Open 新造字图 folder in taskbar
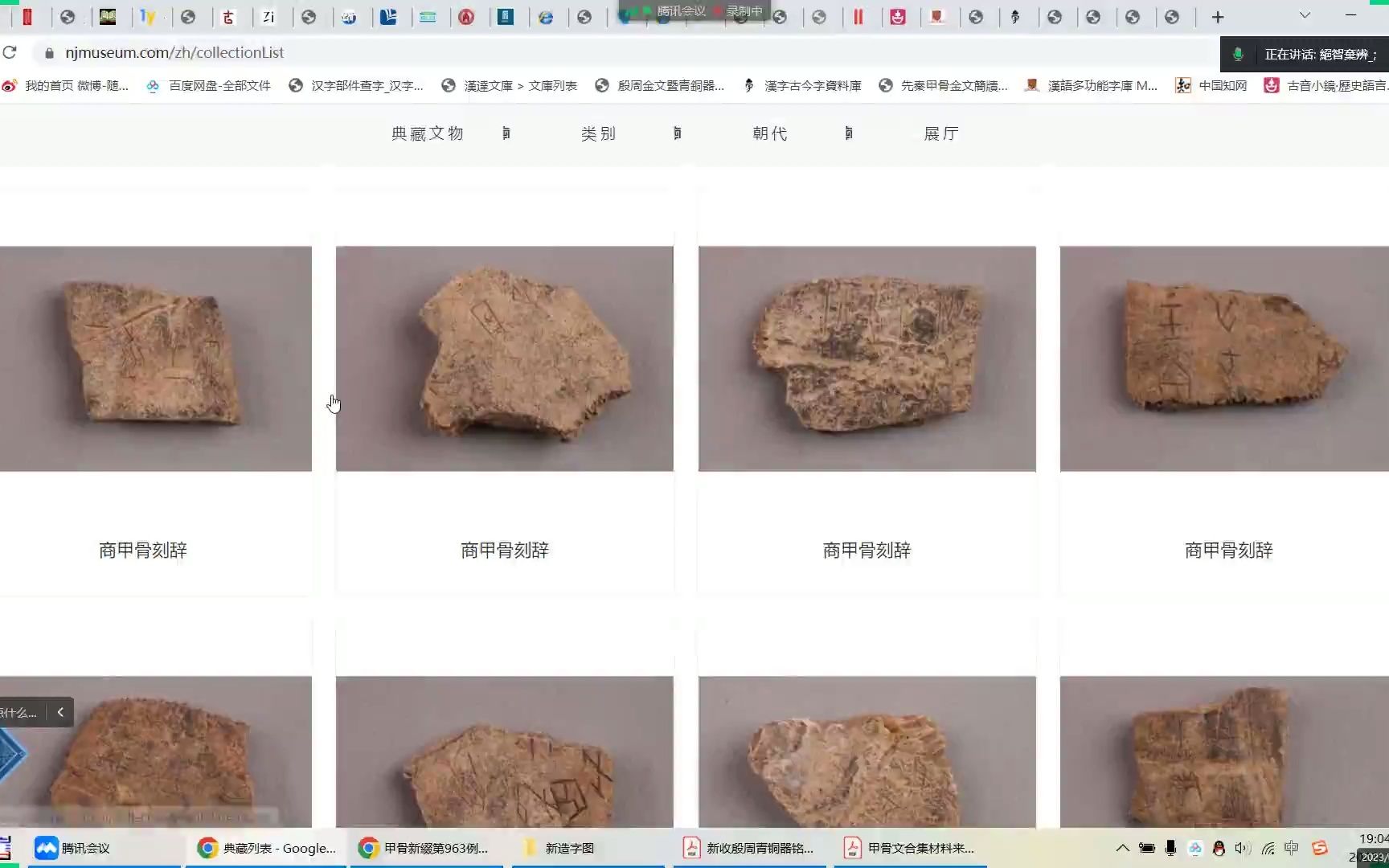This screenshot has width=1389, height=868. pyautogui.click(x=588, y=848)
